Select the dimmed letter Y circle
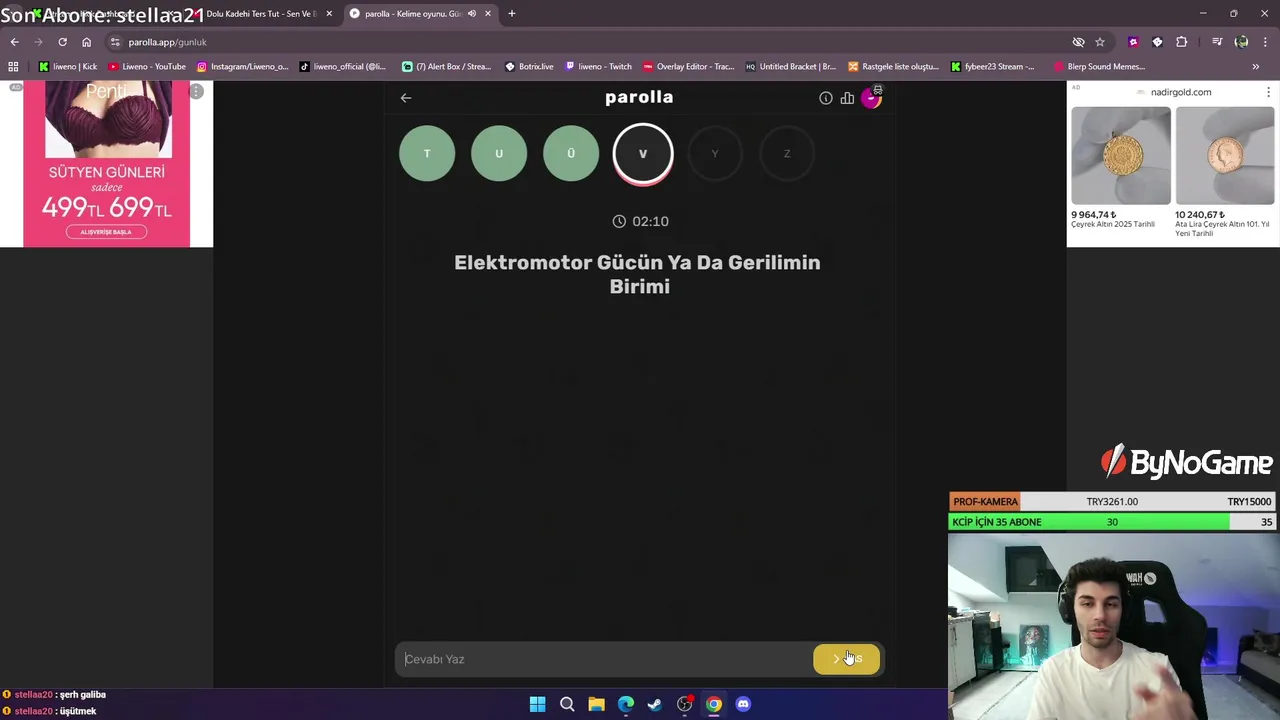Viewport: 1280px width, 720px height. pyautogui.click(x=715, y=153)
